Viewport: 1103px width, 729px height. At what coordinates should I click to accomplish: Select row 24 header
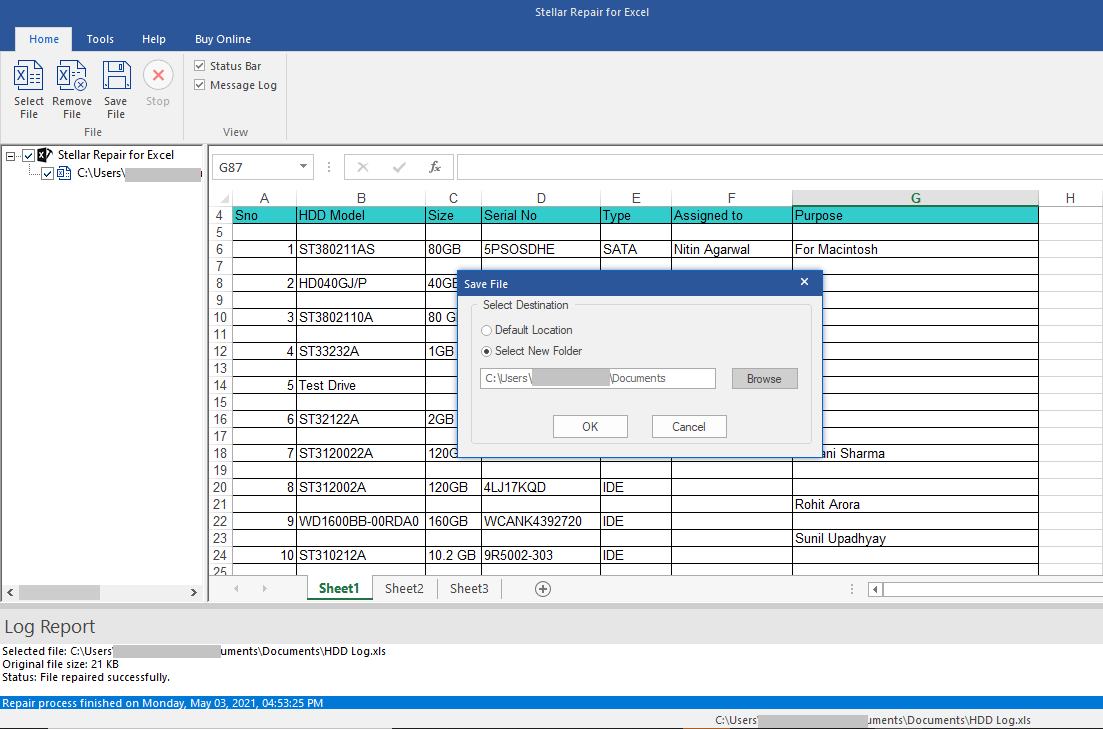(x=220, y=555)
